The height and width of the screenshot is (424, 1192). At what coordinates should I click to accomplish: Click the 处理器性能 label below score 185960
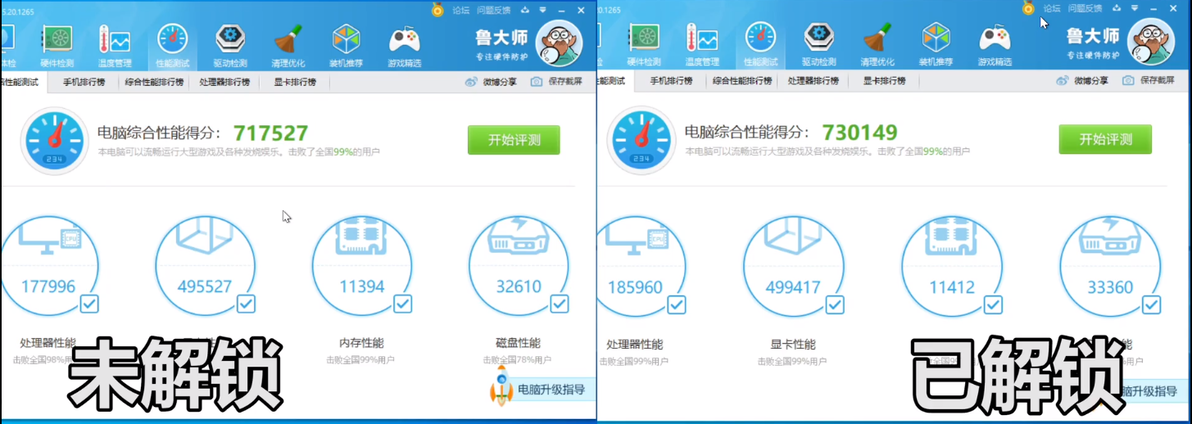tap(635, 344)
